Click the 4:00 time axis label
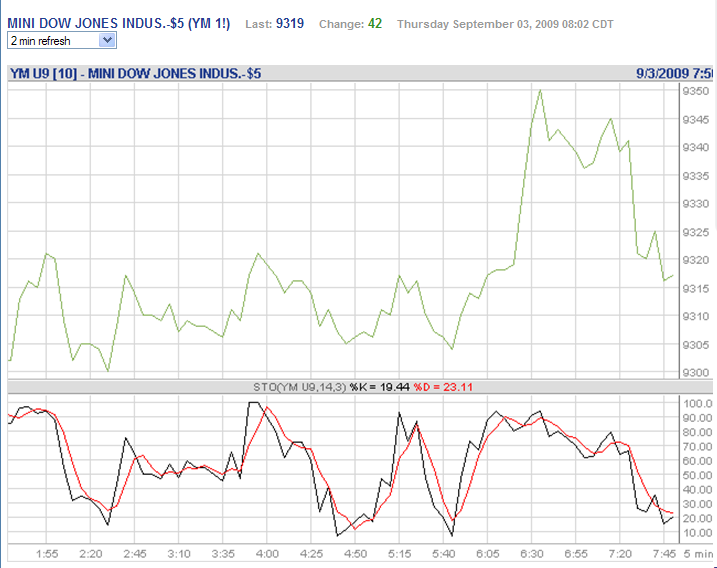 click(x=267, y=554)
